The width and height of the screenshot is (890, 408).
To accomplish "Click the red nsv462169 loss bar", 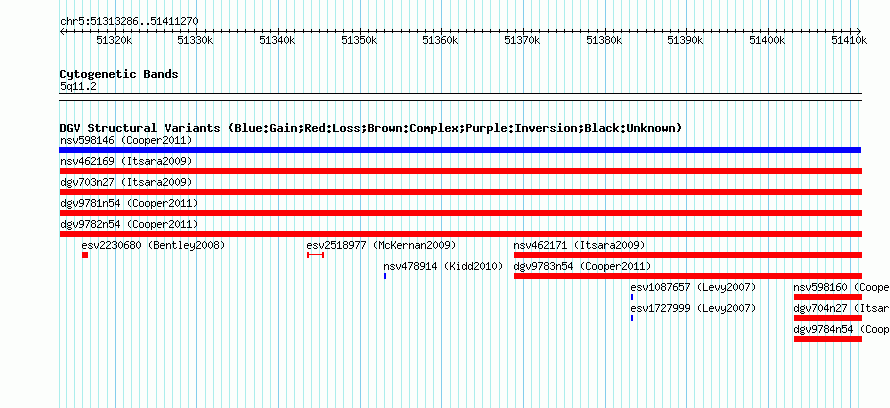I will (x=461, y=171).
